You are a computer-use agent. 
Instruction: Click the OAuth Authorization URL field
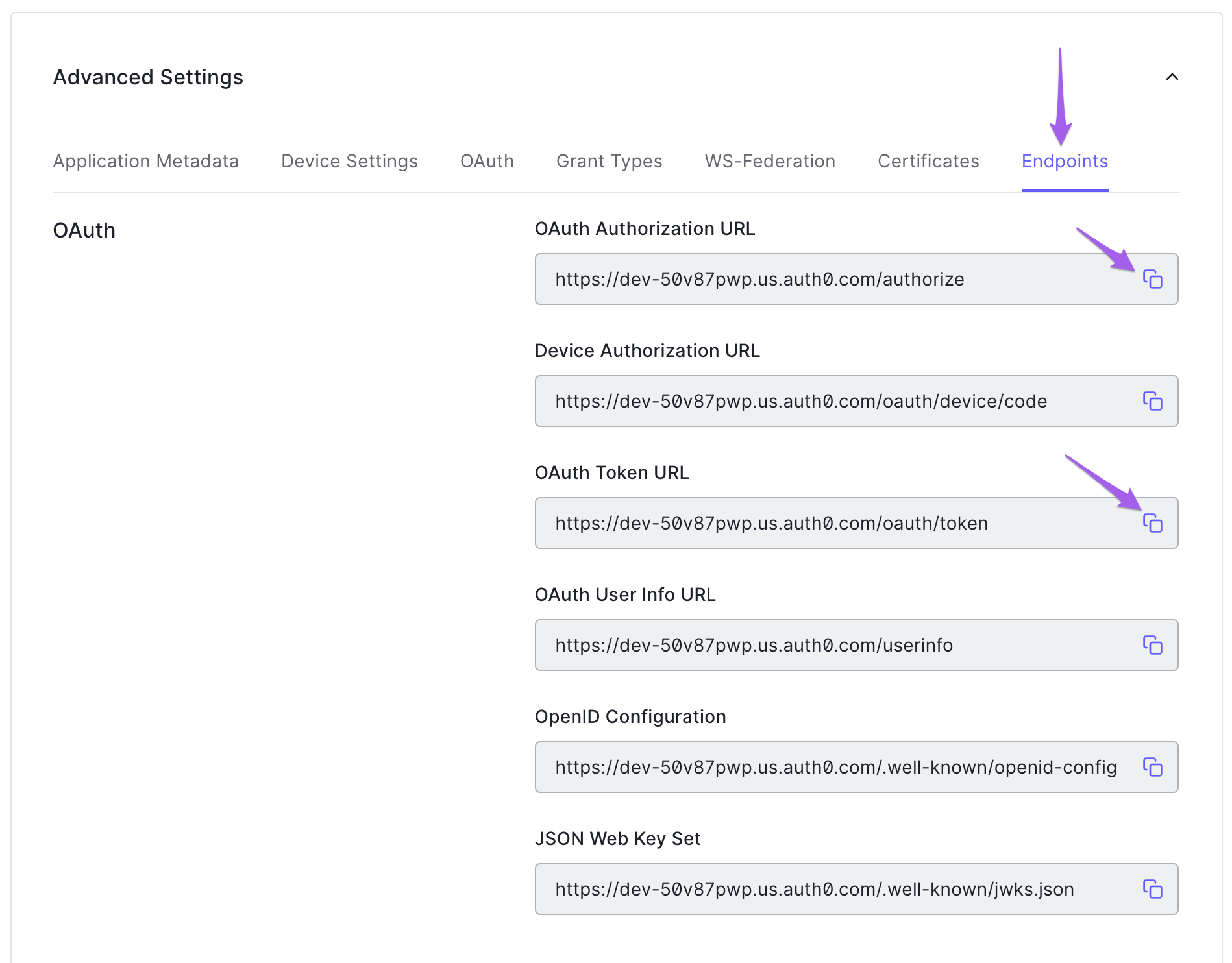[856, 279]
